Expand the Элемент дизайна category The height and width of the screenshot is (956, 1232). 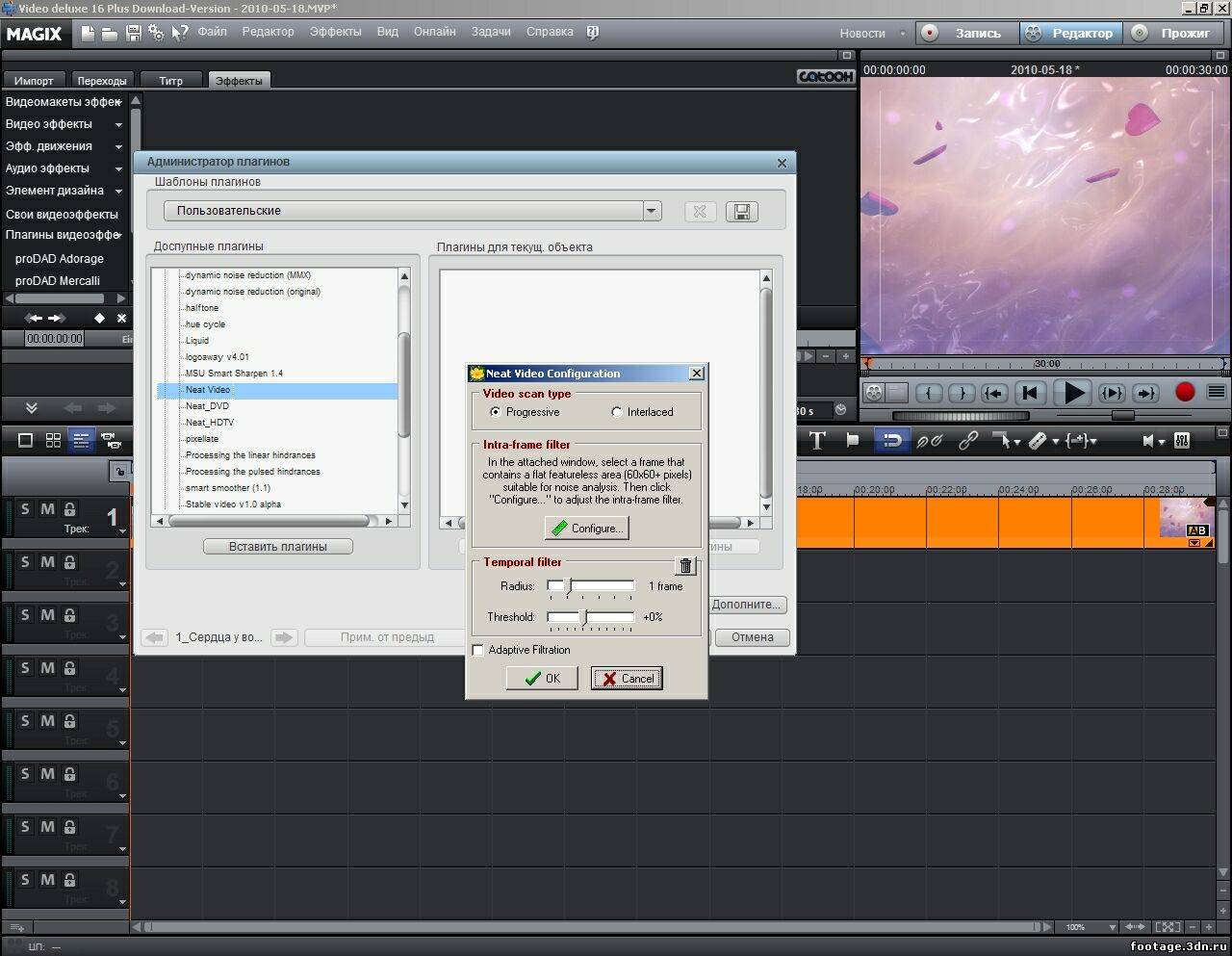coord(118,192)
